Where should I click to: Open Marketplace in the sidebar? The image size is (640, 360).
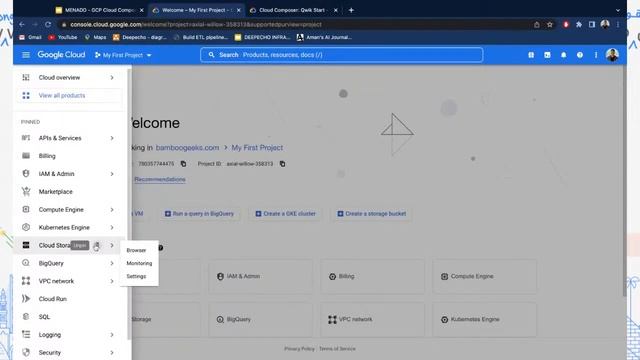coord(56,192)
